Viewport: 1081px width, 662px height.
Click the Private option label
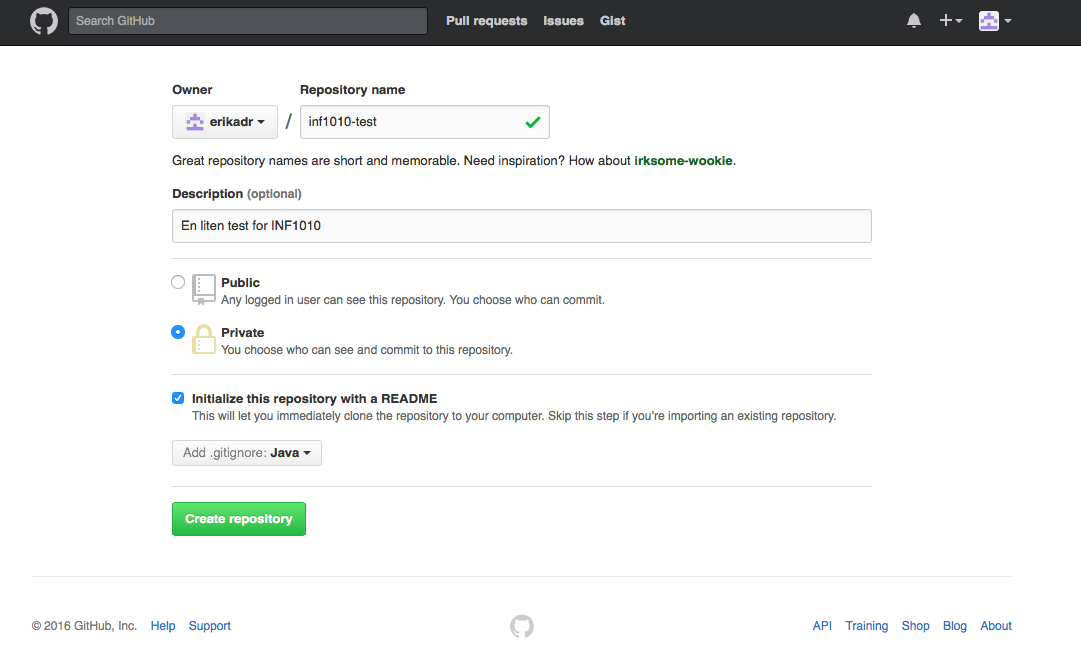click(243, 332)
